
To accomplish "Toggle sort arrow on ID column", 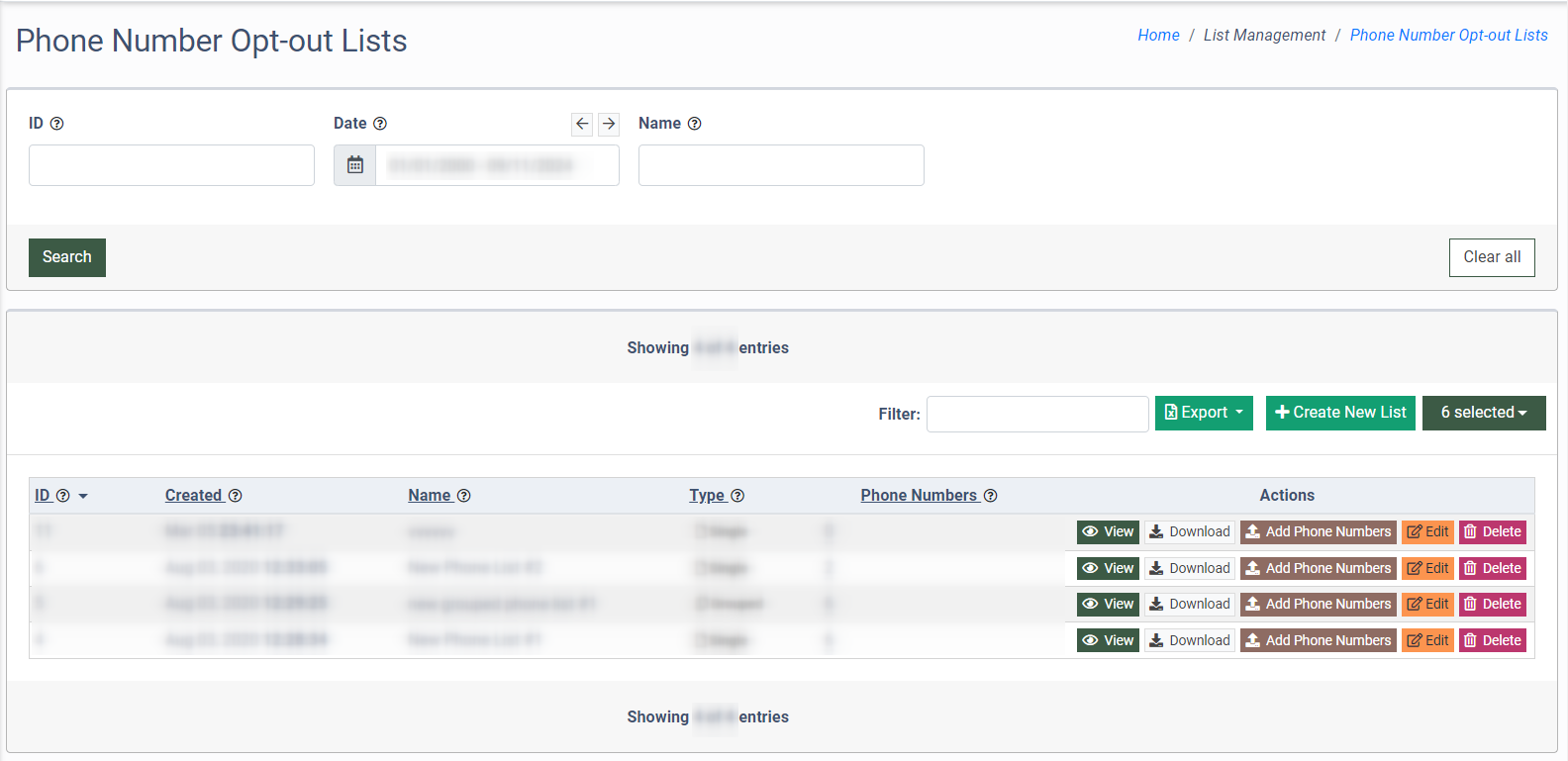I will [83, 496].
